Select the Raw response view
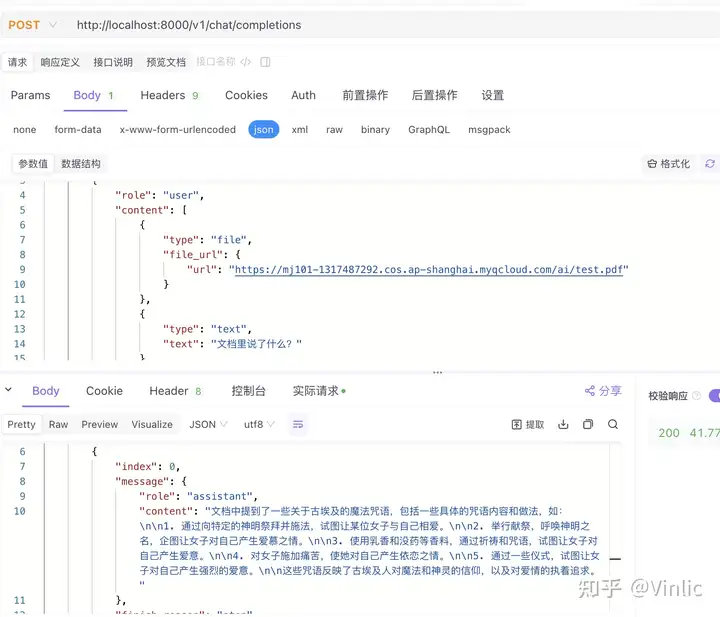Image resolution: width=720 pixels, height=617 pixels. pyautogui.click(x=58, y=424)
